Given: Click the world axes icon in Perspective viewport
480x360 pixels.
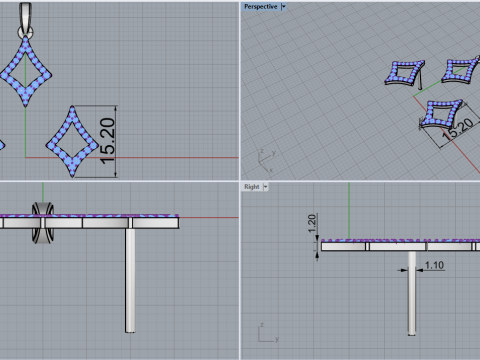Looking at the screenshot, I should click(267, 161).
